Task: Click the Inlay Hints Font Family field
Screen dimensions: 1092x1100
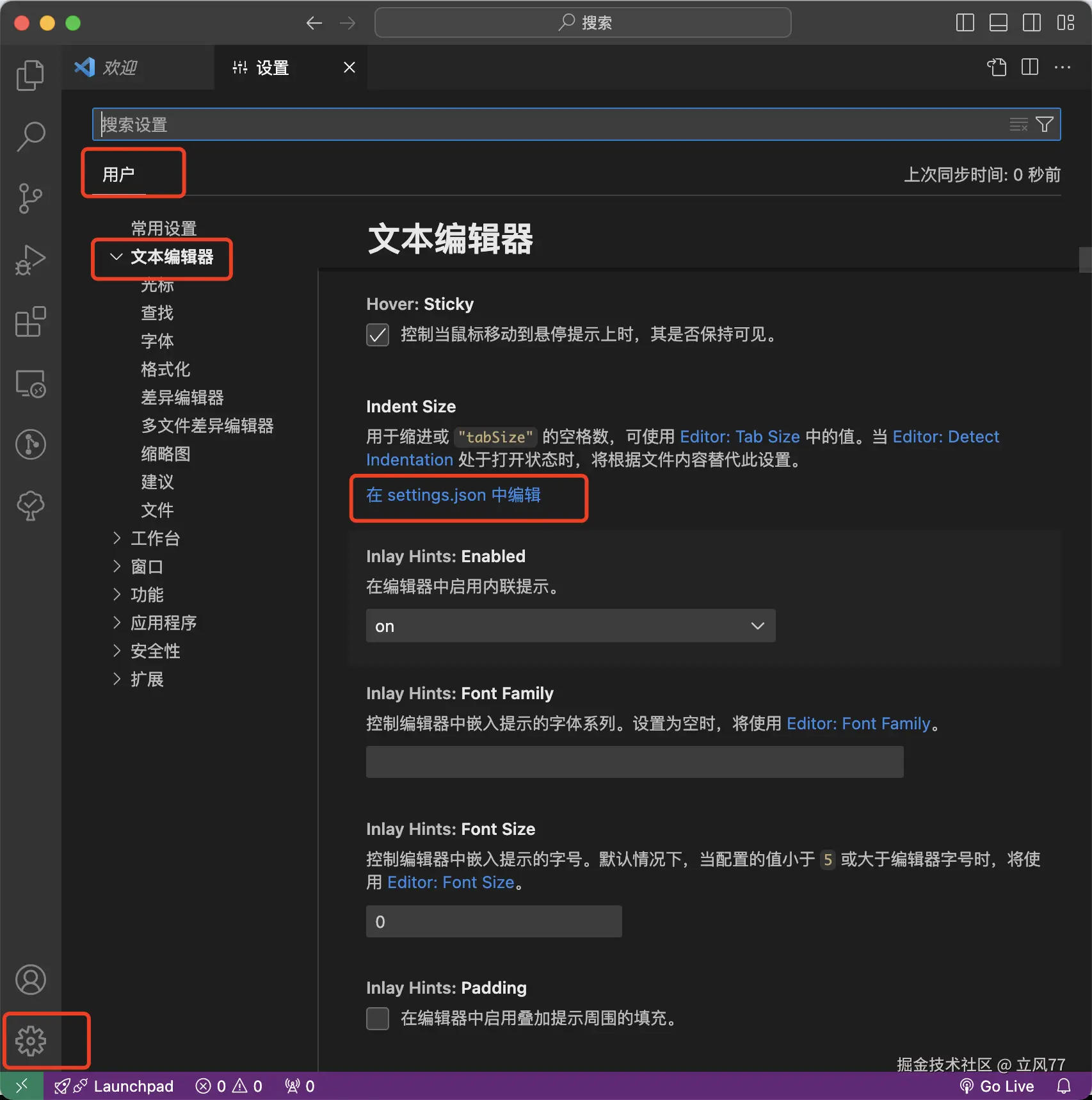Action: pos(635,762)
